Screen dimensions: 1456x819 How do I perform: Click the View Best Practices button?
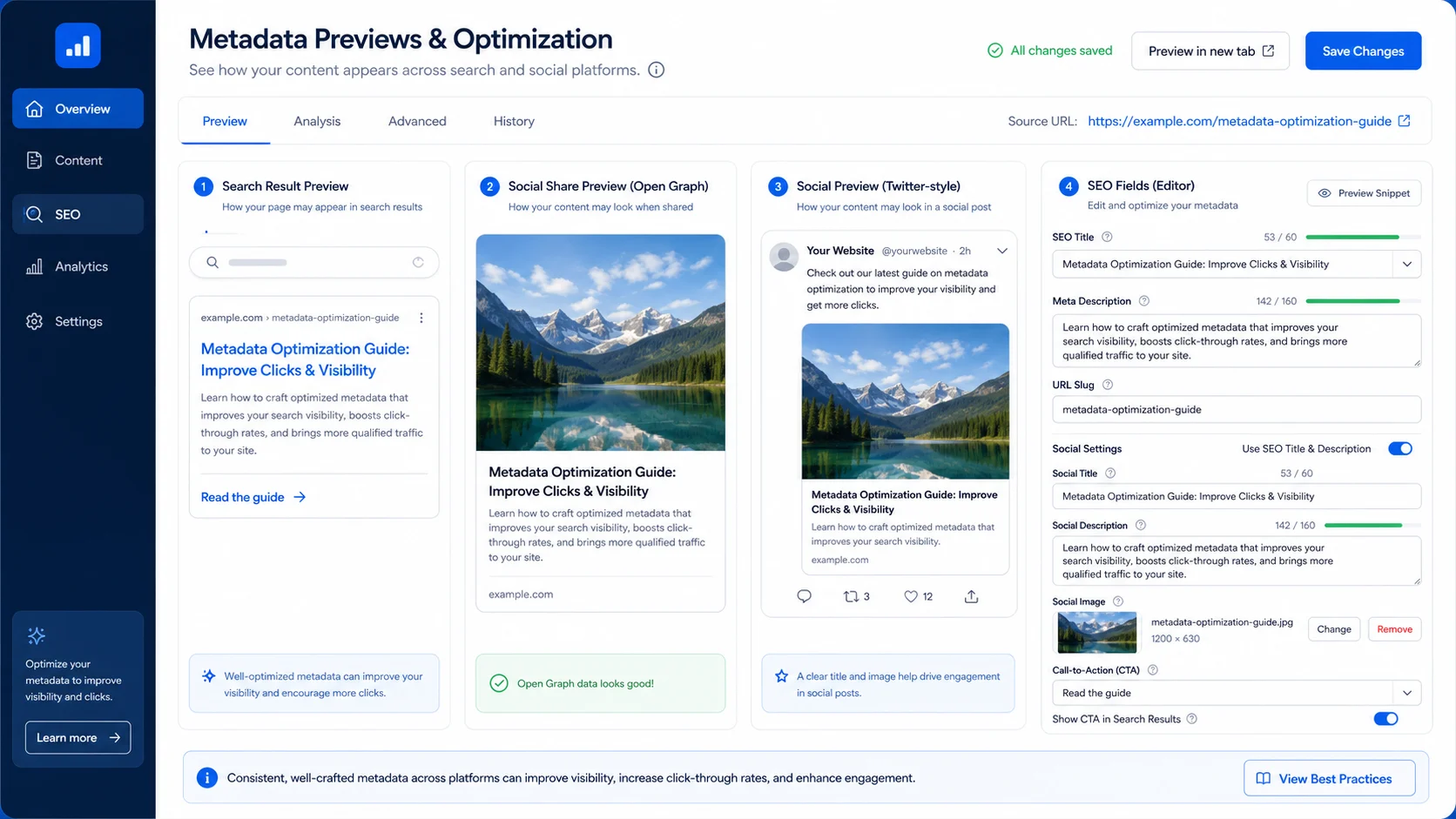coord(1329,778)
